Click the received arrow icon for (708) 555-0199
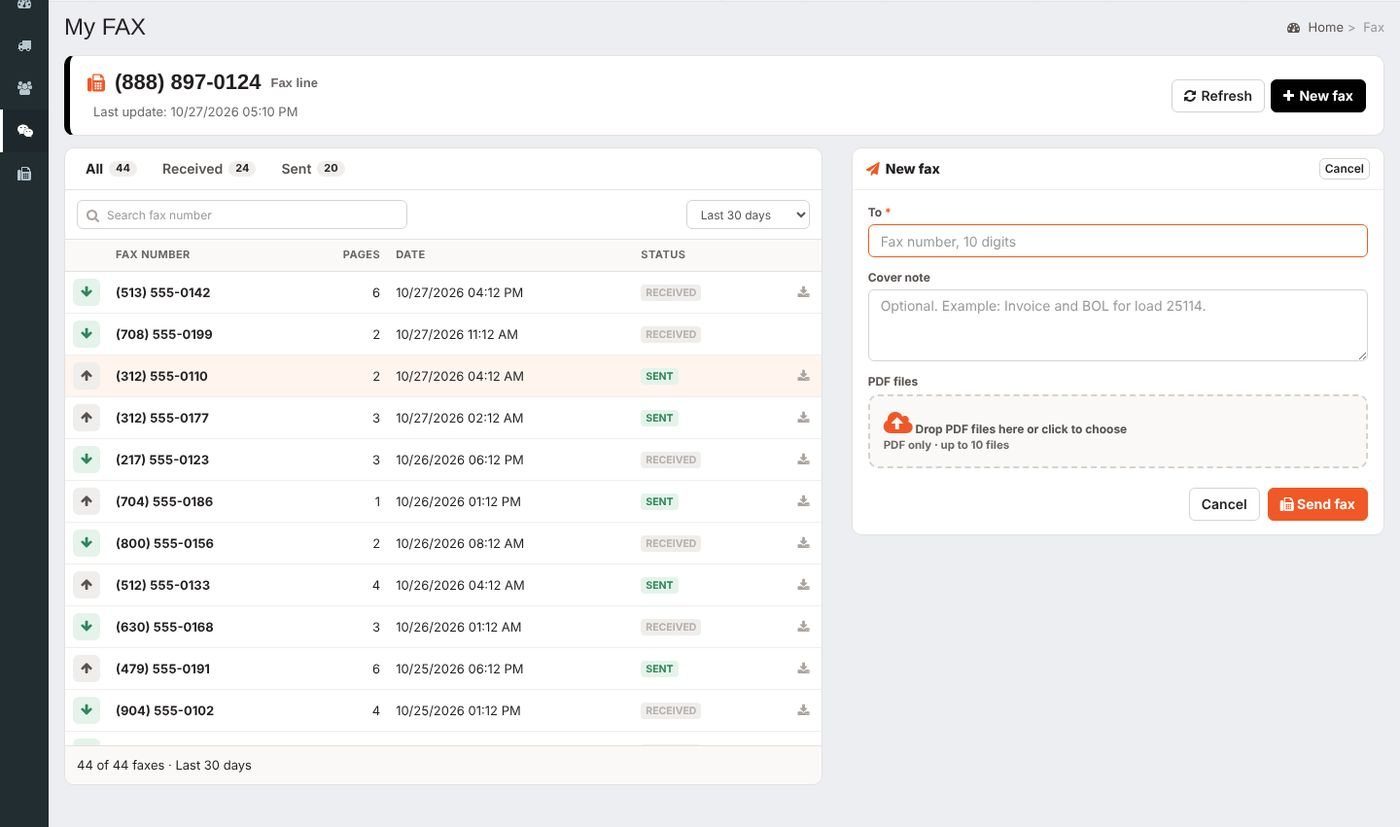This screenshot has height=827, width=1400. 87,334
